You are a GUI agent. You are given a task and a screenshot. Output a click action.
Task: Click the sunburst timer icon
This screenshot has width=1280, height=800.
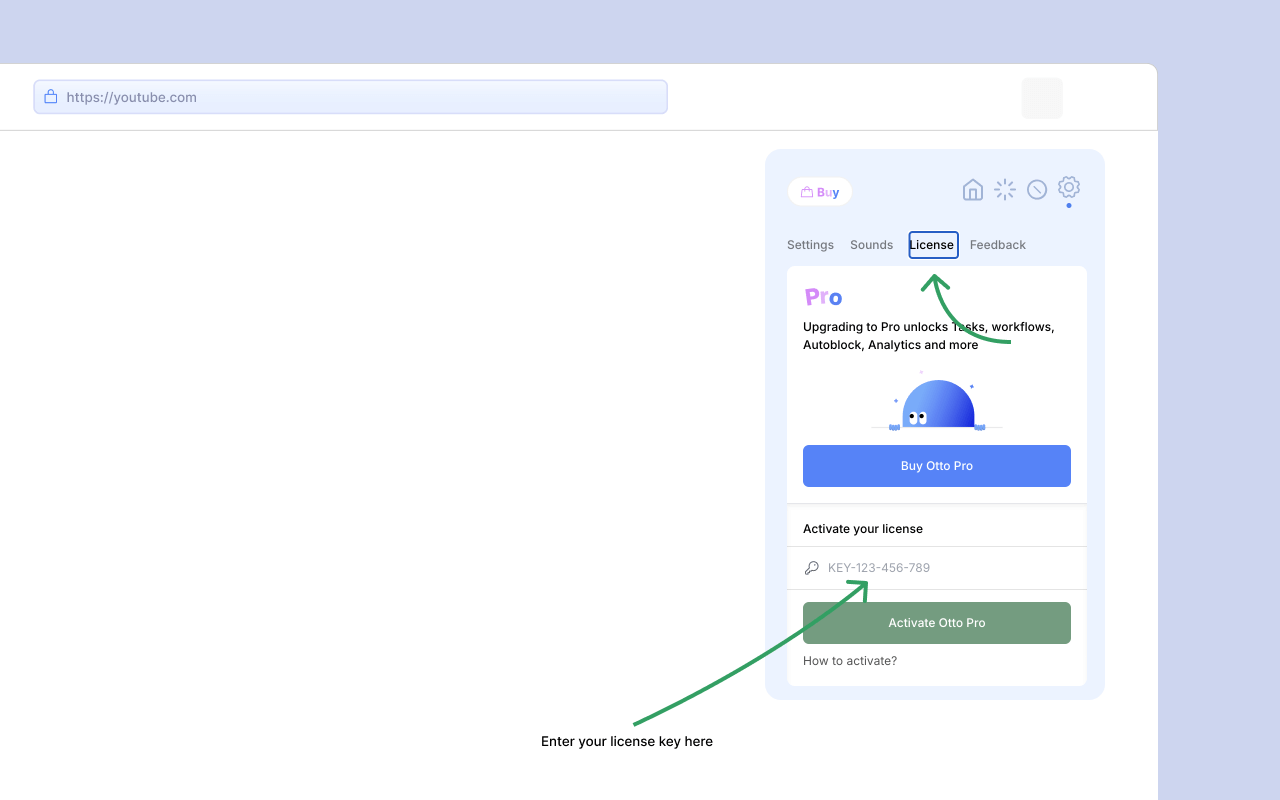1005,190
